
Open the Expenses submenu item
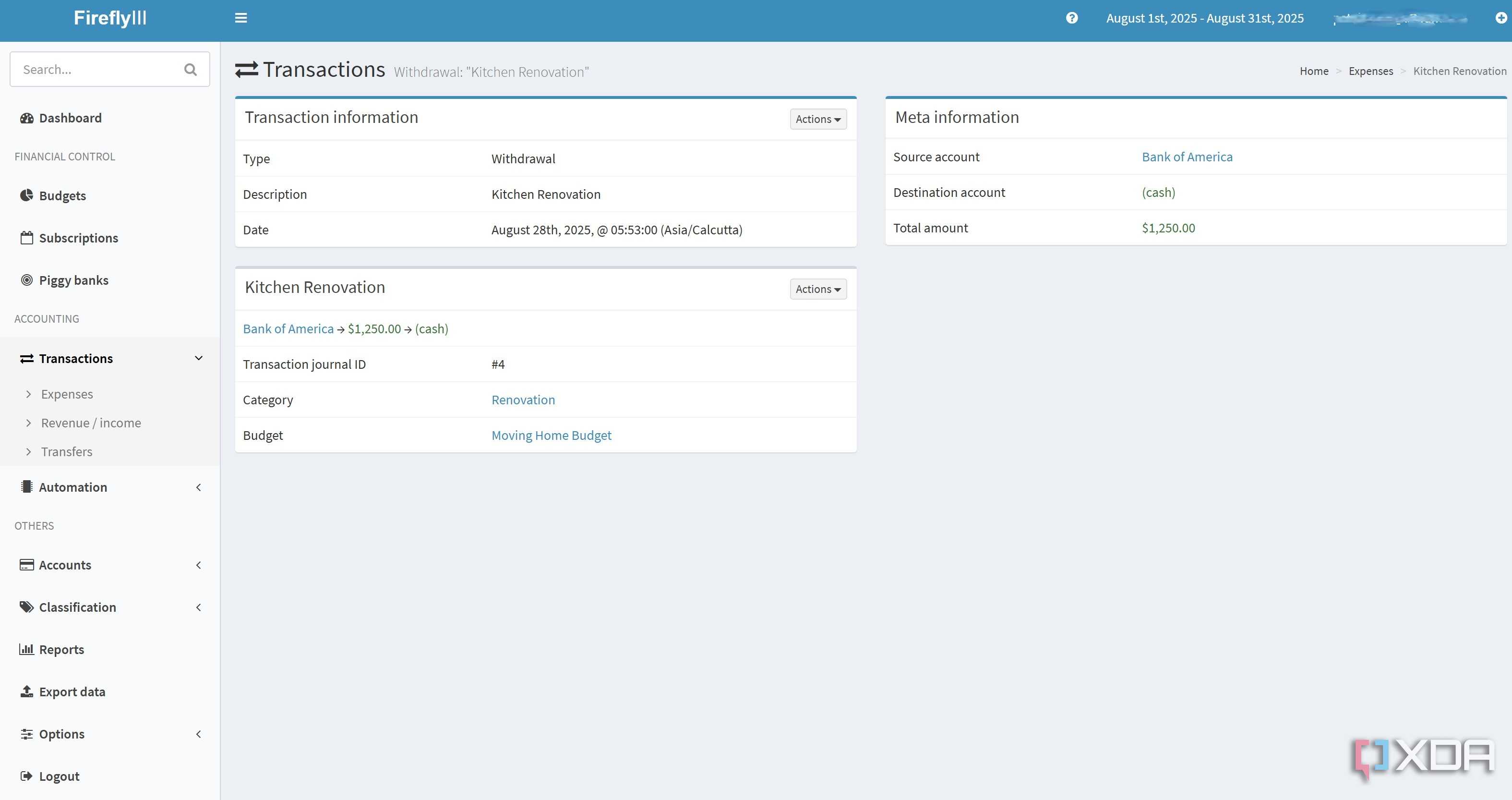(67, 394)
